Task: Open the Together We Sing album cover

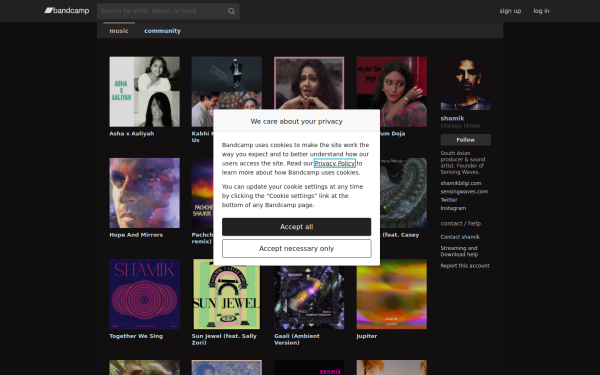Action: (144, 294)
